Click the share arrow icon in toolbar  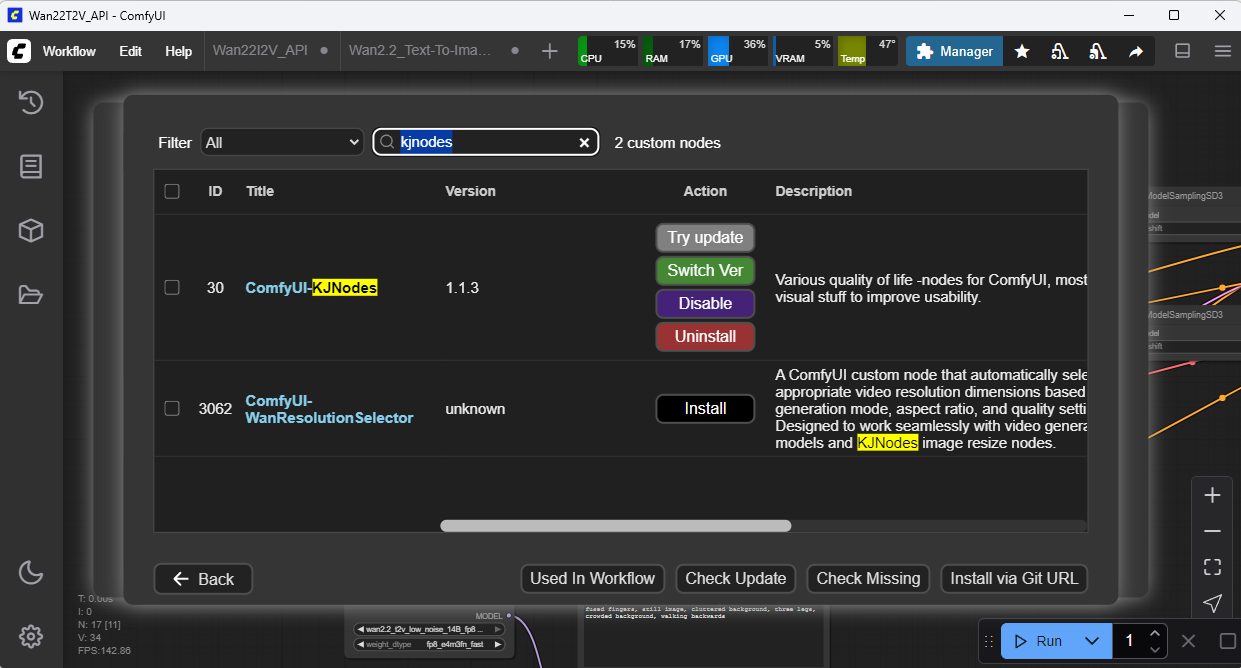1136,51
